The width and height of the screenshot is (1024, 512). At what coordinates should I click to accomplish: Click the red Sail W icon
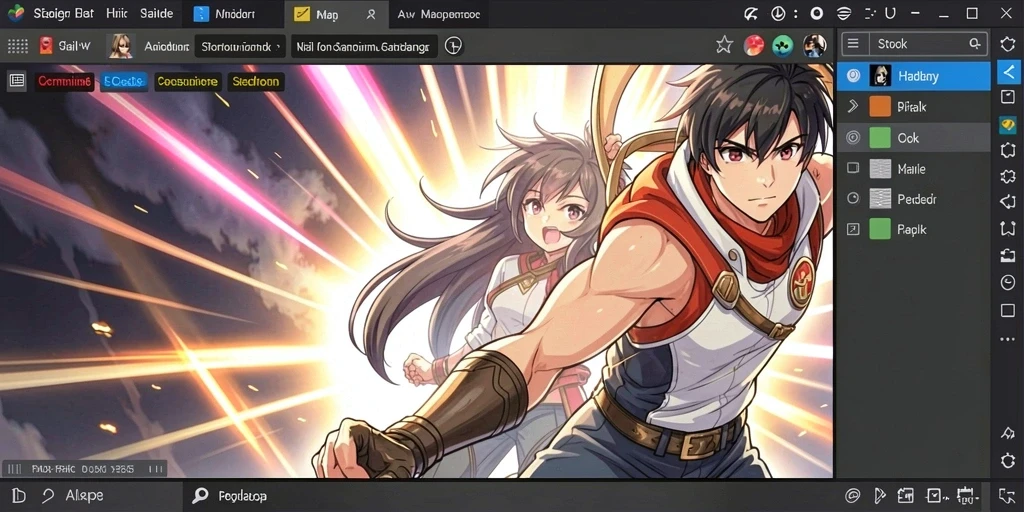coord(46,46)
